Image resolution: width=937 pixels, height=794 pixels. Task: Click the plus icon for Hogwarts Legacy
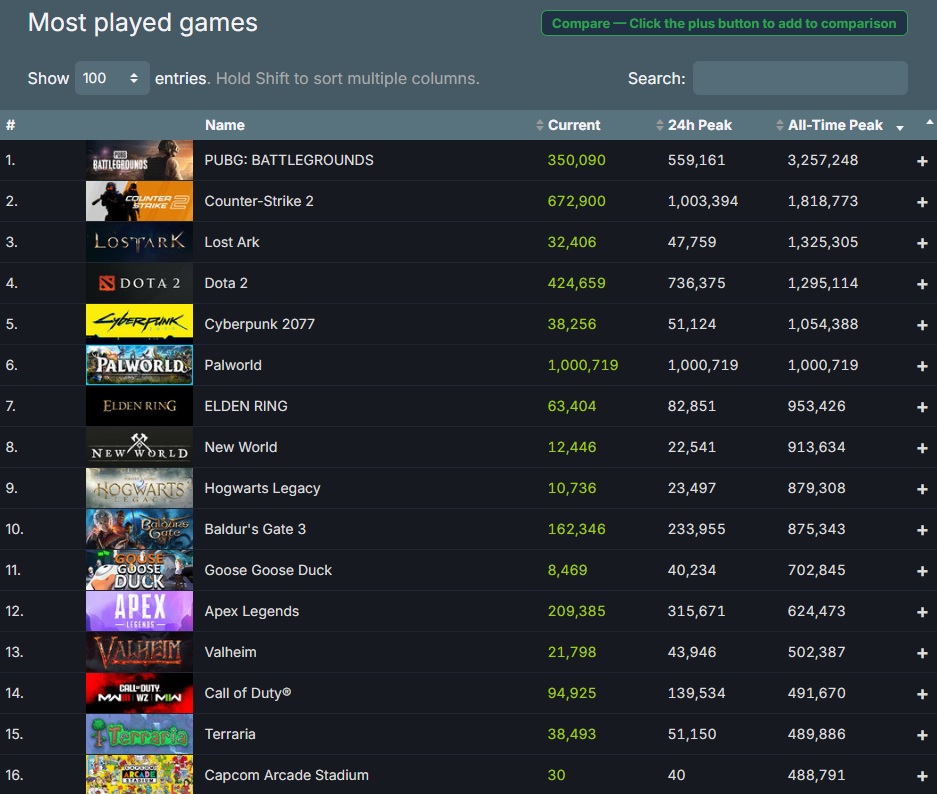click(x=922, y=489)
